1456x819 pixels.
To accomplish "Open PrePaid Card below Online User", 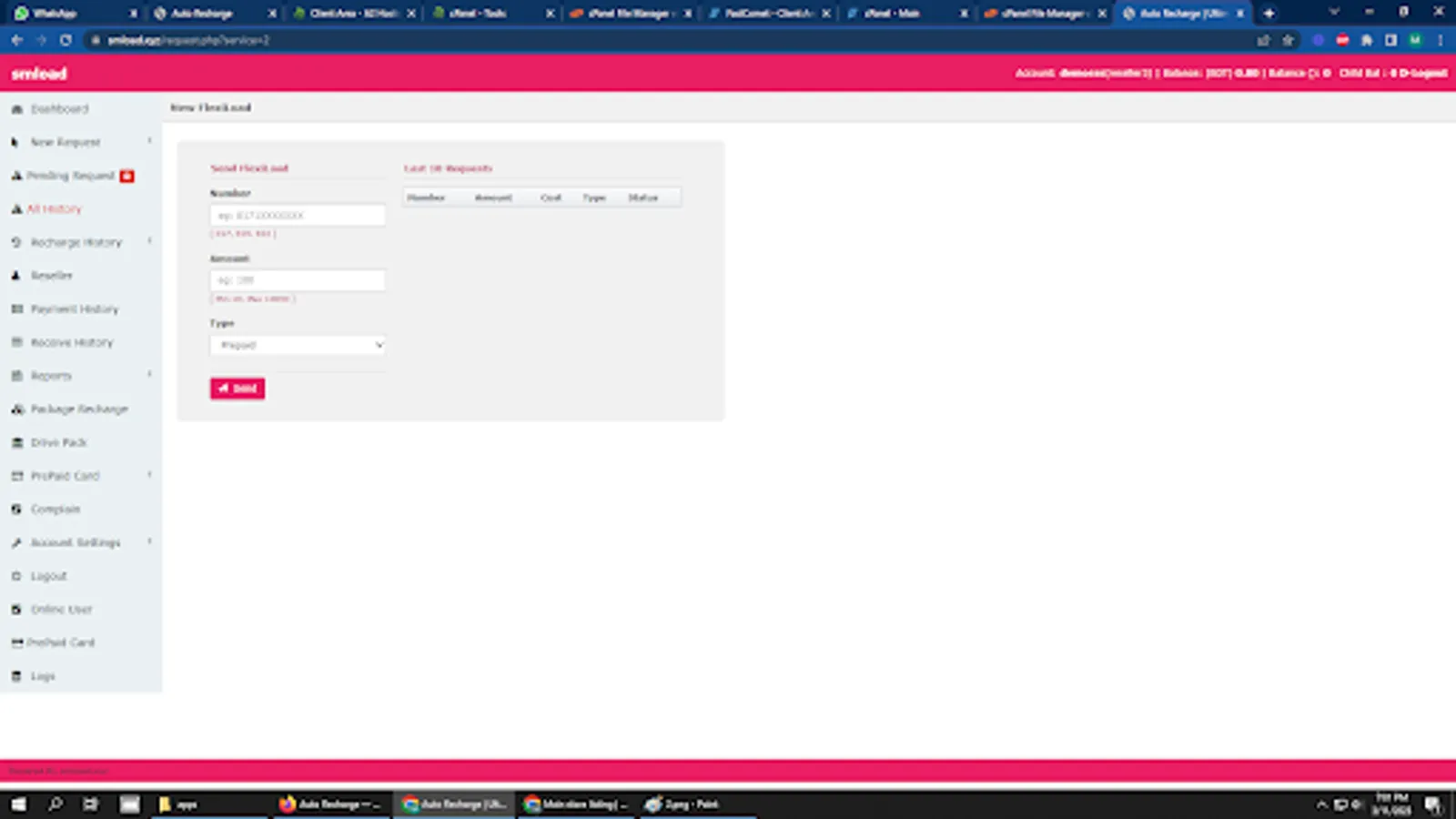I will coord(60,642).
